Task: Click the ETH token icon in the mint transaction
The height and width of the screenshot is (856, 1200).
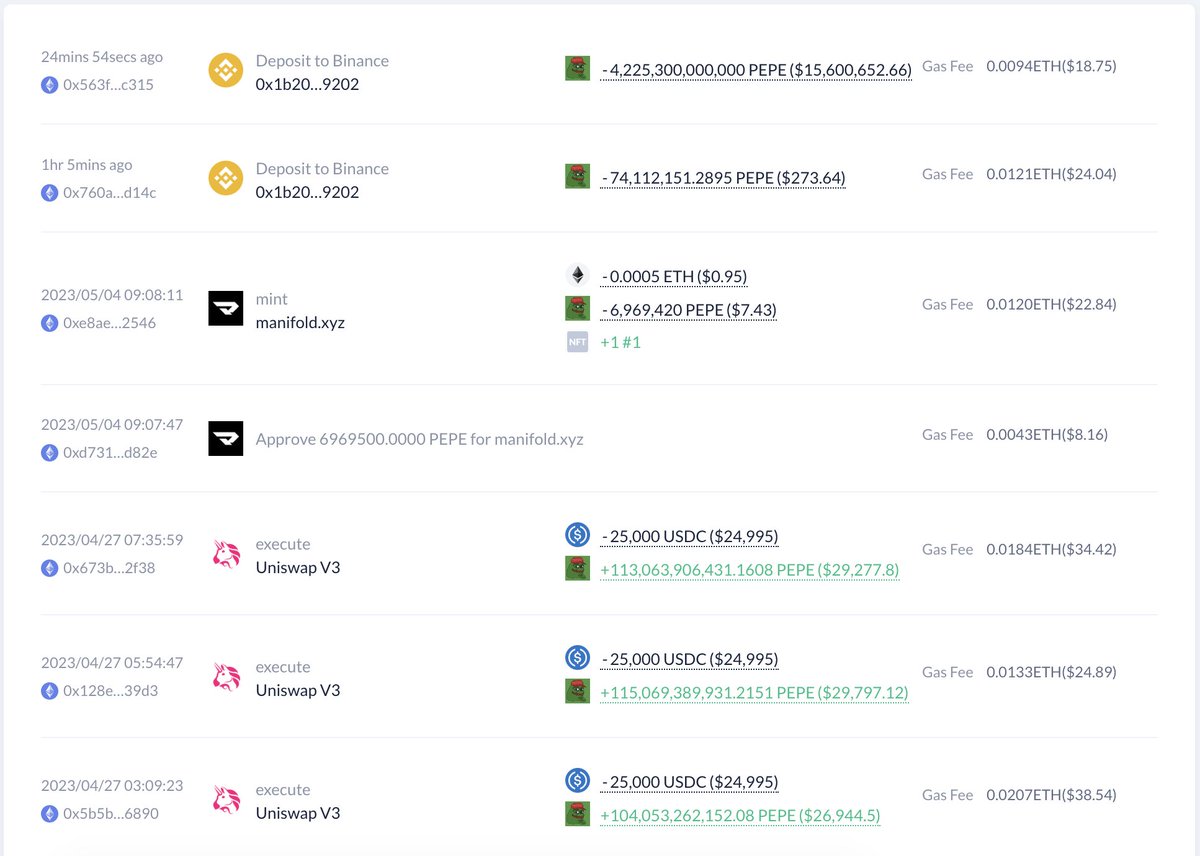Action: (x=577, y=276)
